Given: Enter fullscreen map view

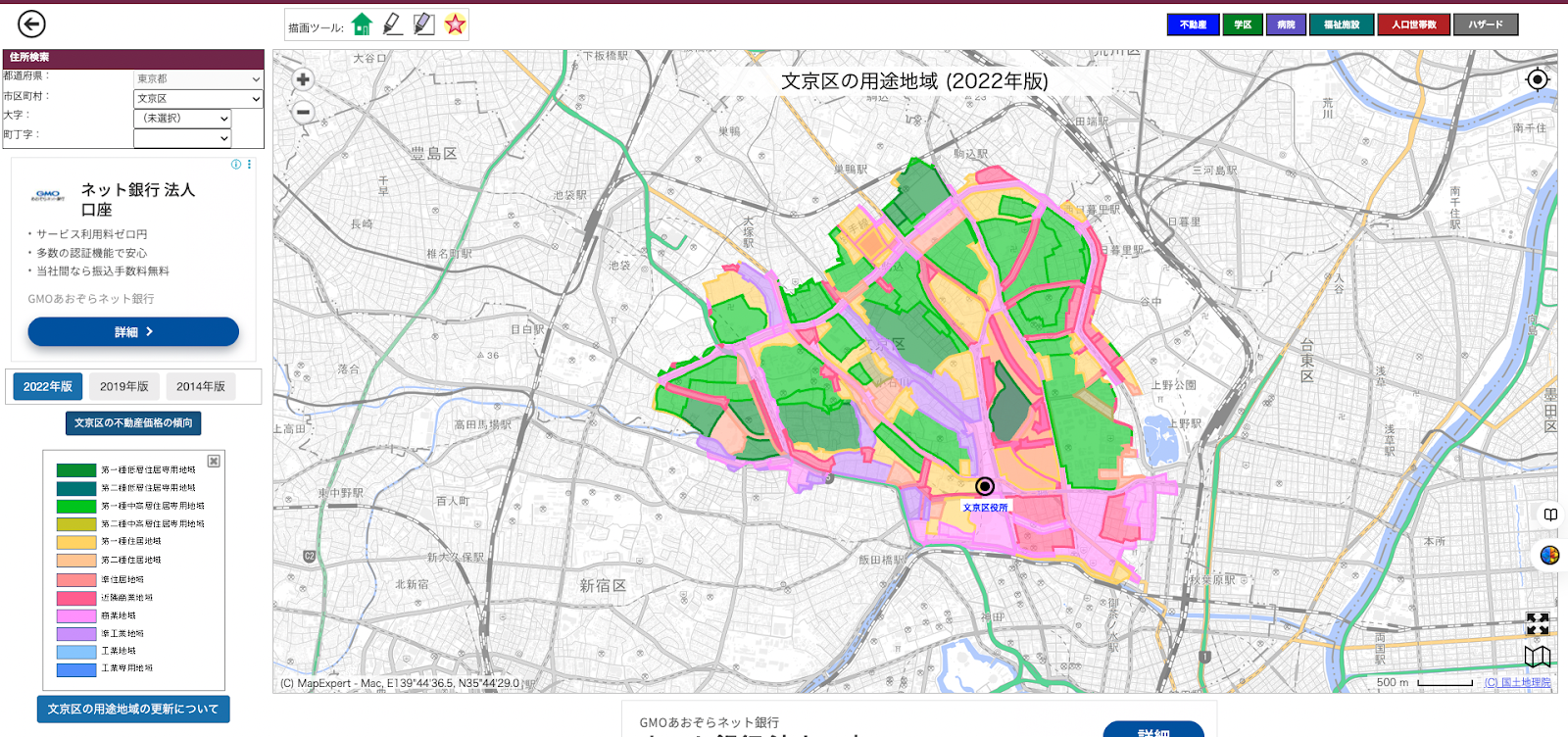Looking at the screenshot, I should pyautogui.click(x=1538, y=623).
